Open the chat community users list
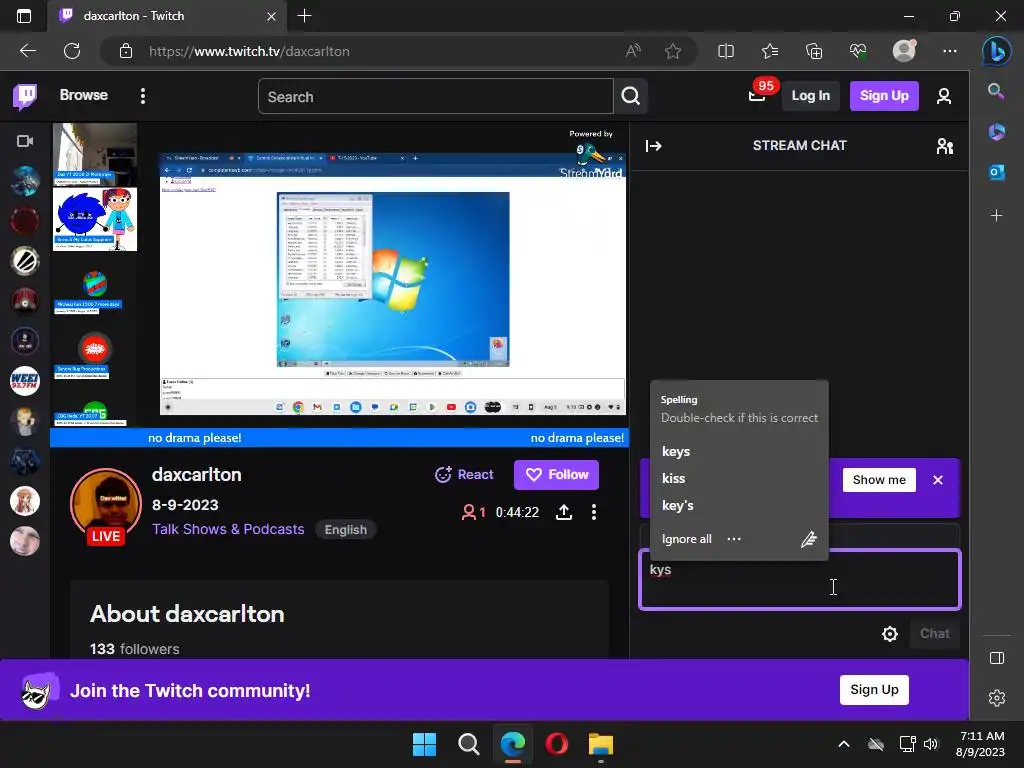The height and width of the screenshot is (768, 1024). coord(944,146)
